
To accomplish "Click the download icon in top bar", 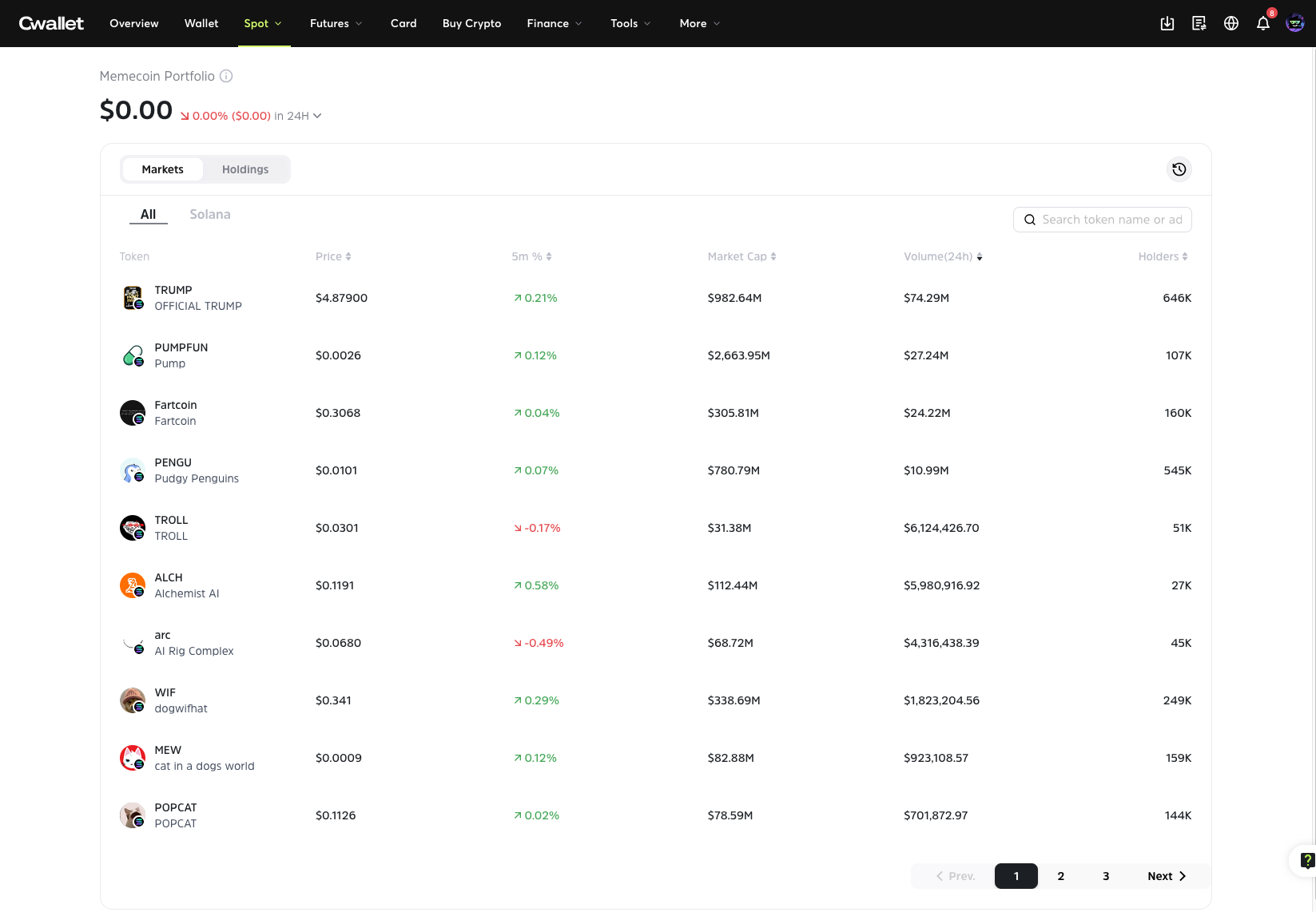I will point(1167,23).
